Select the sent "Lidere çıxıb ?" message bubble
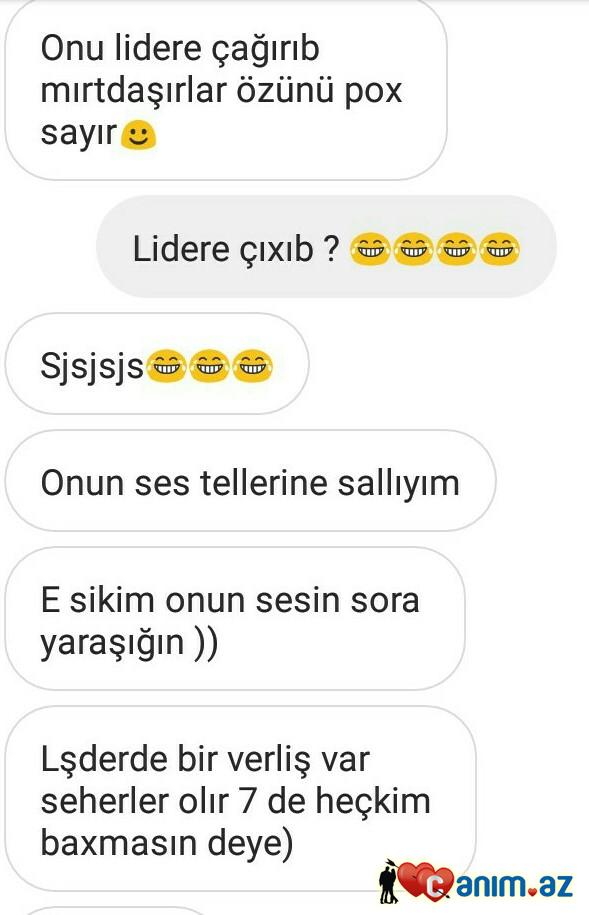Screen dimensions: 589x915 point(326,247)
